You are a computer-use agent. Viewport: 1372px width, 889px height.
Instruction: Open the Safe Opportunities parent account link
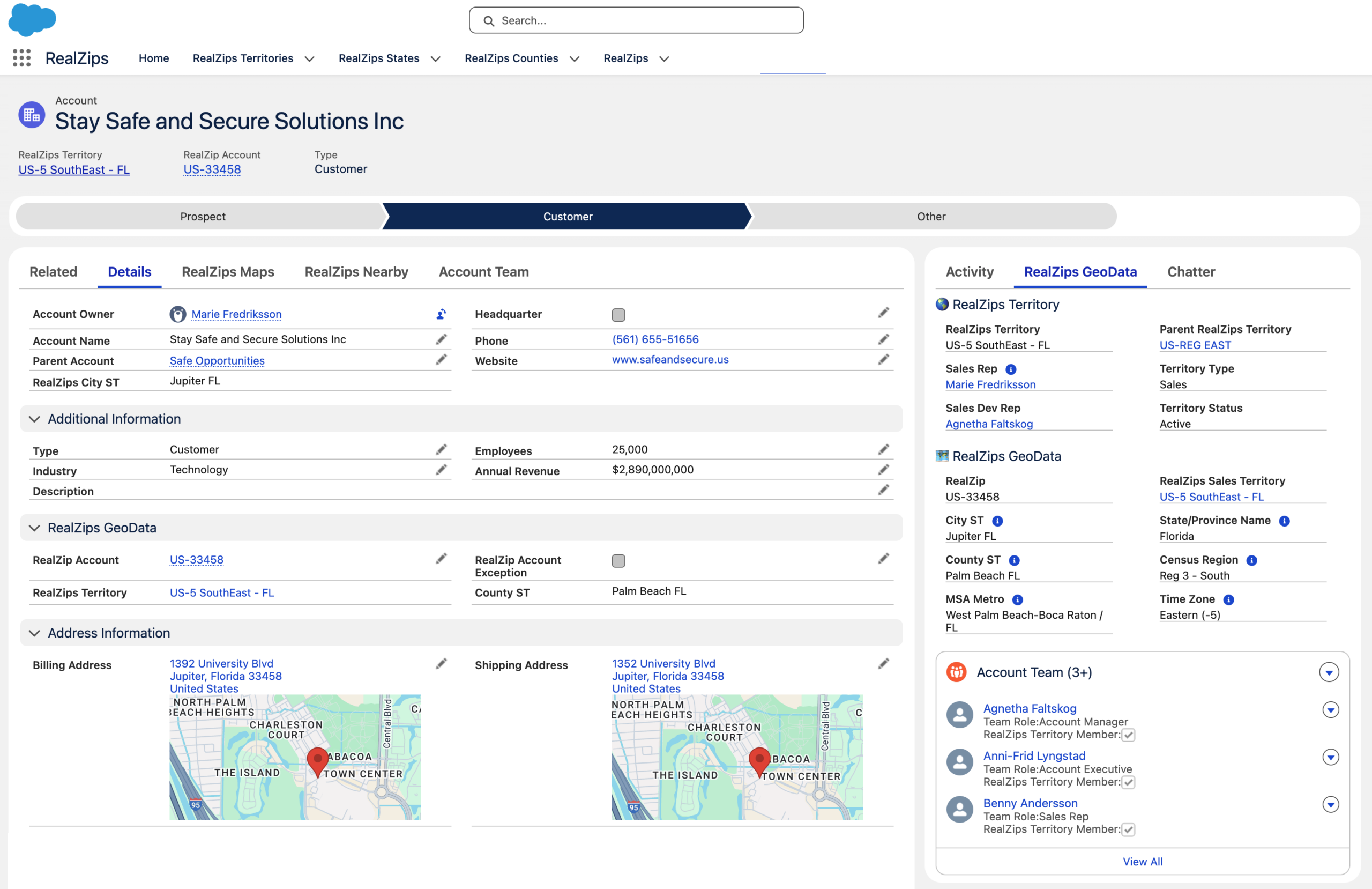click(217, 360)
